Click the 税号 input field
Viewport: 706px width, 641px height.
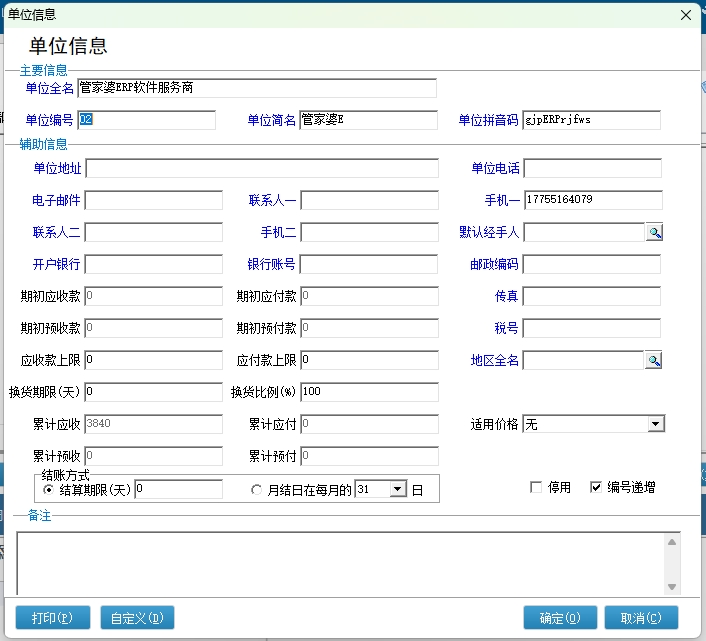(592, 328)
